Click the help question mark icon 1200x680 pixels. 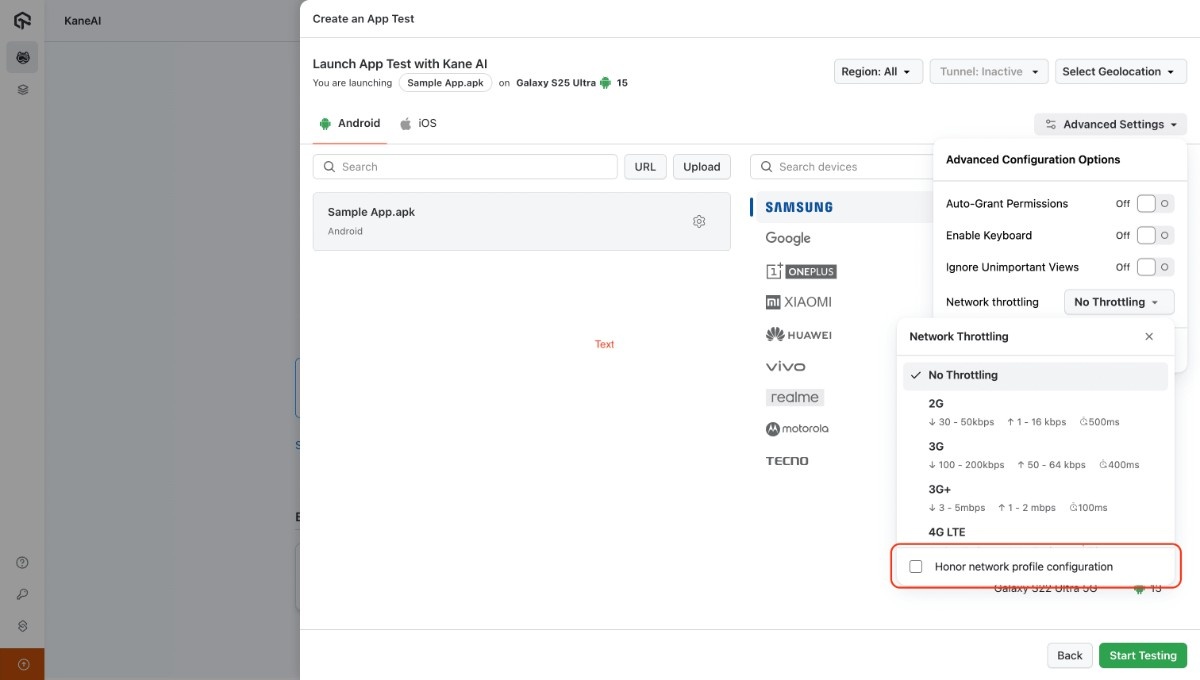pyautogui.click(x=22, y=563)
